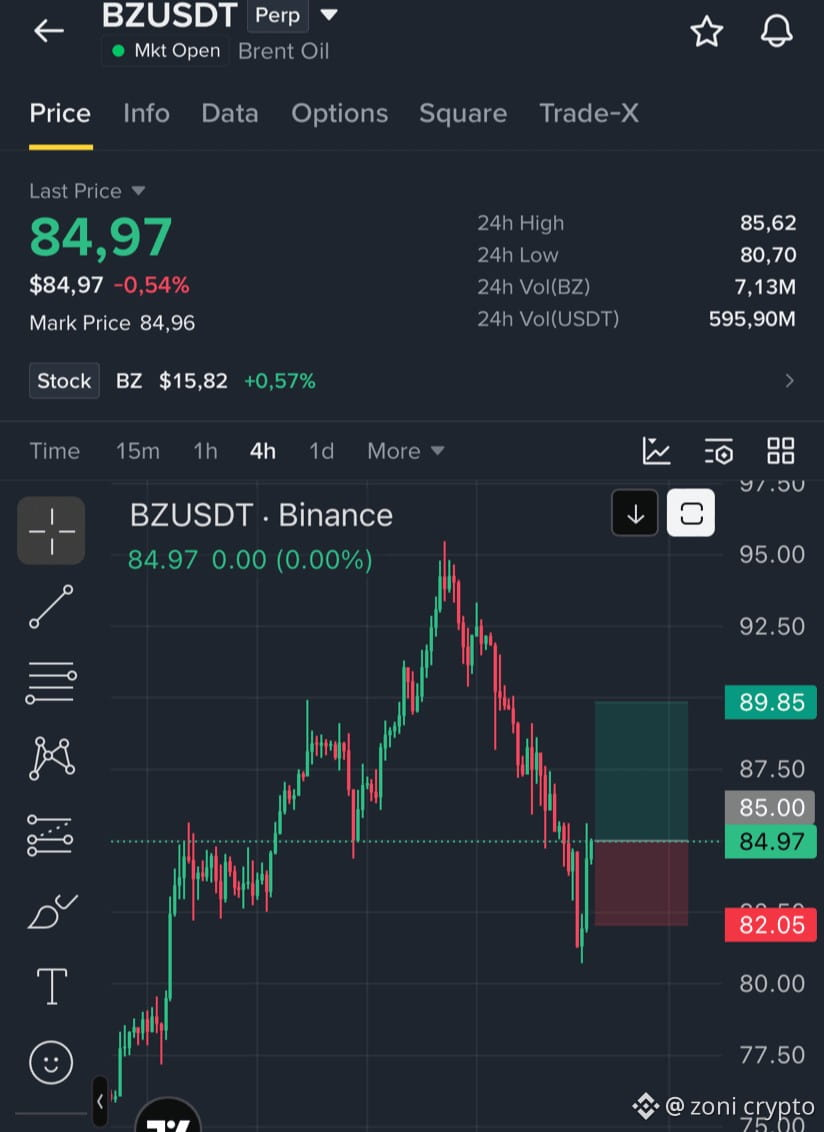Select the 15m timeframe
824x1132 pixels.
pyautogui.click(x=137, y=451)
